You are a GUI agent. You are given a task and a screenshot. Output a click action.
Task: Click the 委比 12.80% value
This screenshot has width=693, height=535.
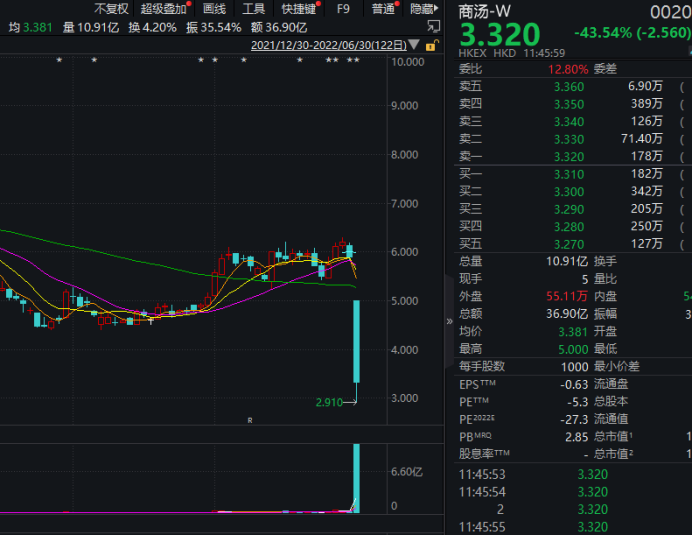point(568,69)
